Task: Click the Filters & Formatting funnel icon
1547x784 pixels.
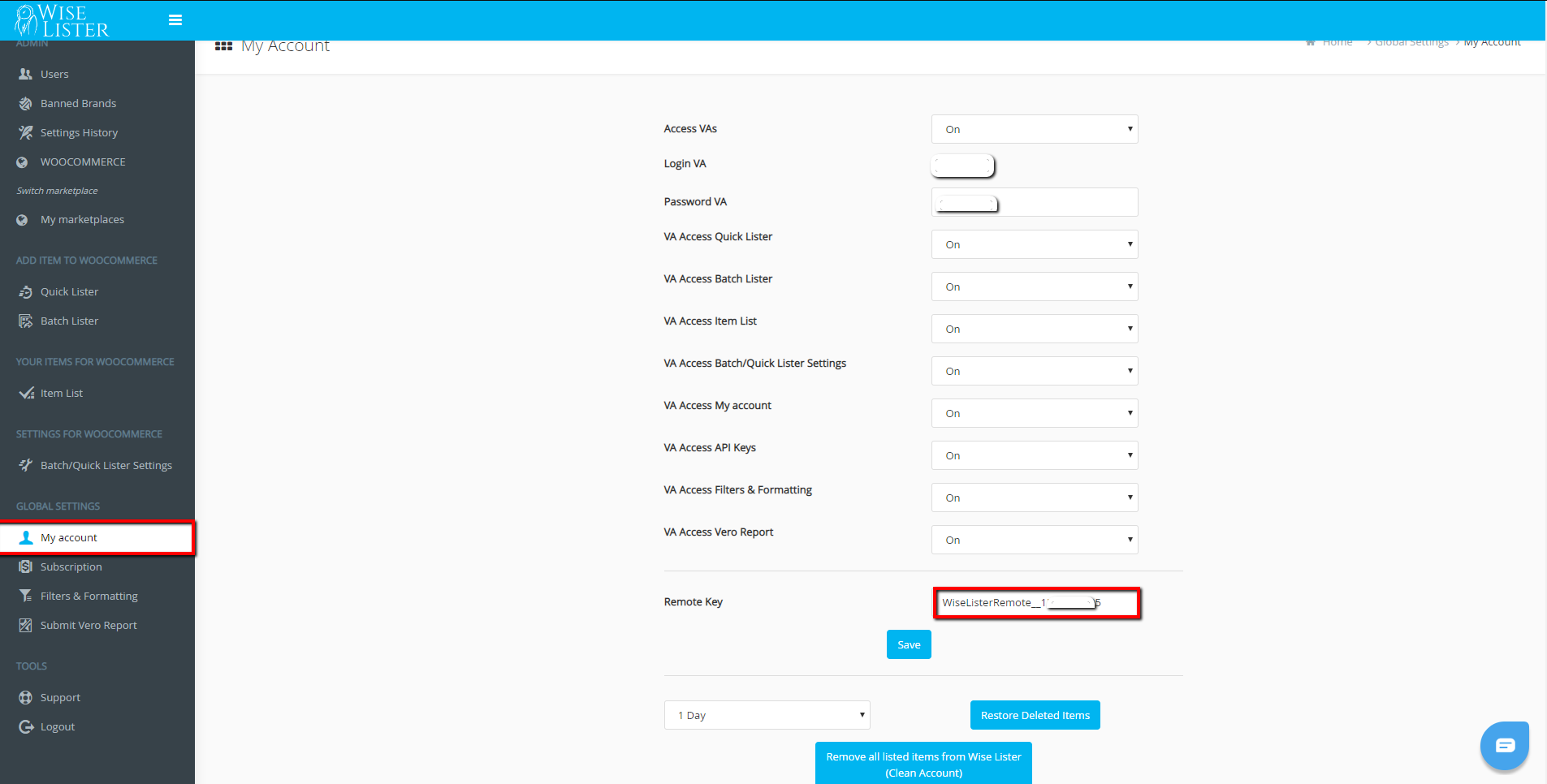Action: point(25,596)
